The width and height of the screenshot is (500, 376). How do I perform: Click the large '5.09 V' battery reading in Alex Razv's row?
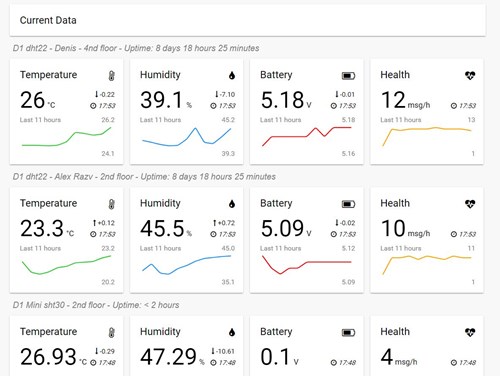click(286, 229)
